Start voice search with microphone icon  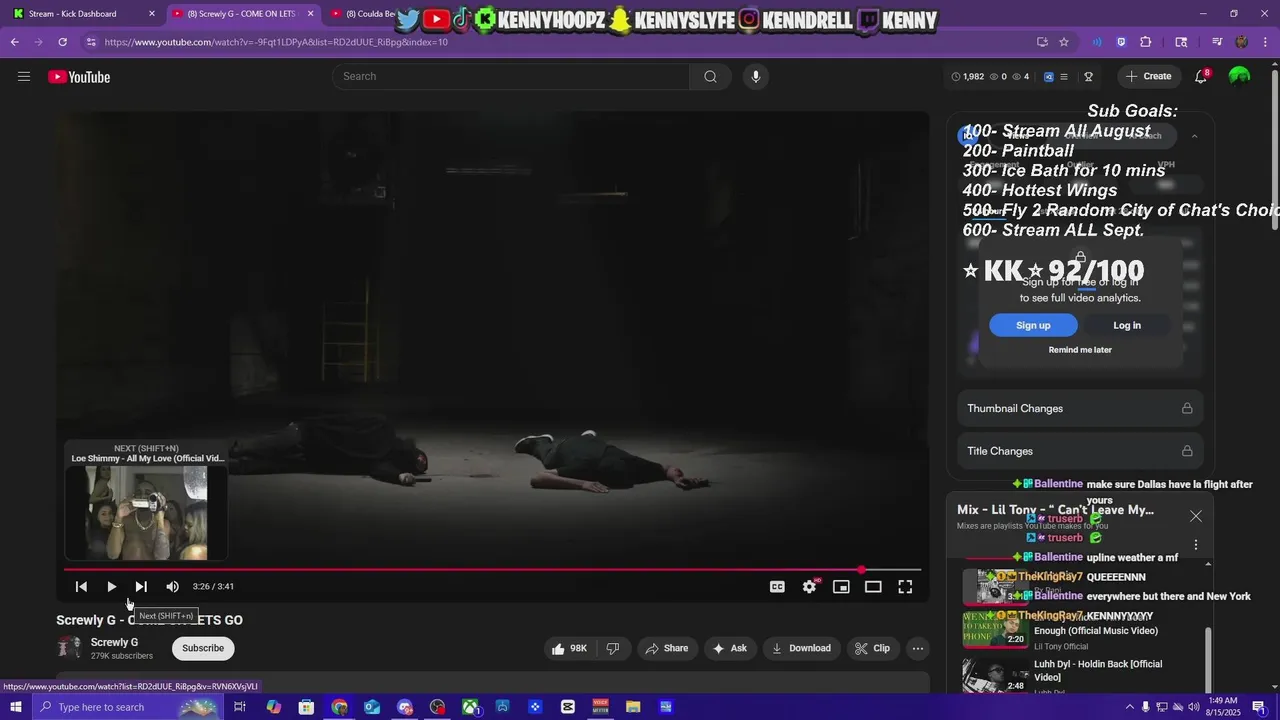tap(755, 77)
